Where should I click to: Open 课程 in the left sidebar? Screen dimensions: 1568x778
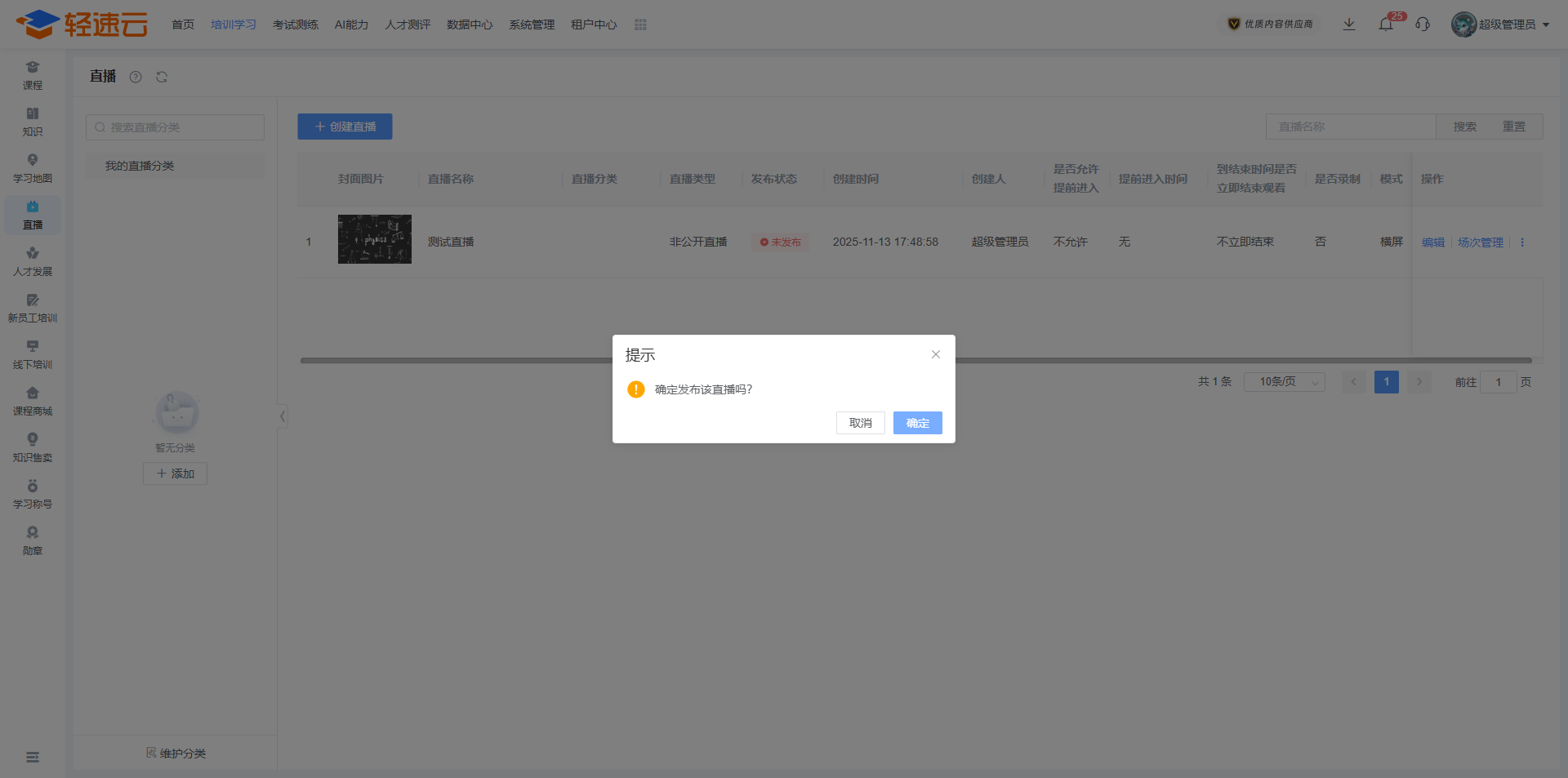(x=33, y=75)
